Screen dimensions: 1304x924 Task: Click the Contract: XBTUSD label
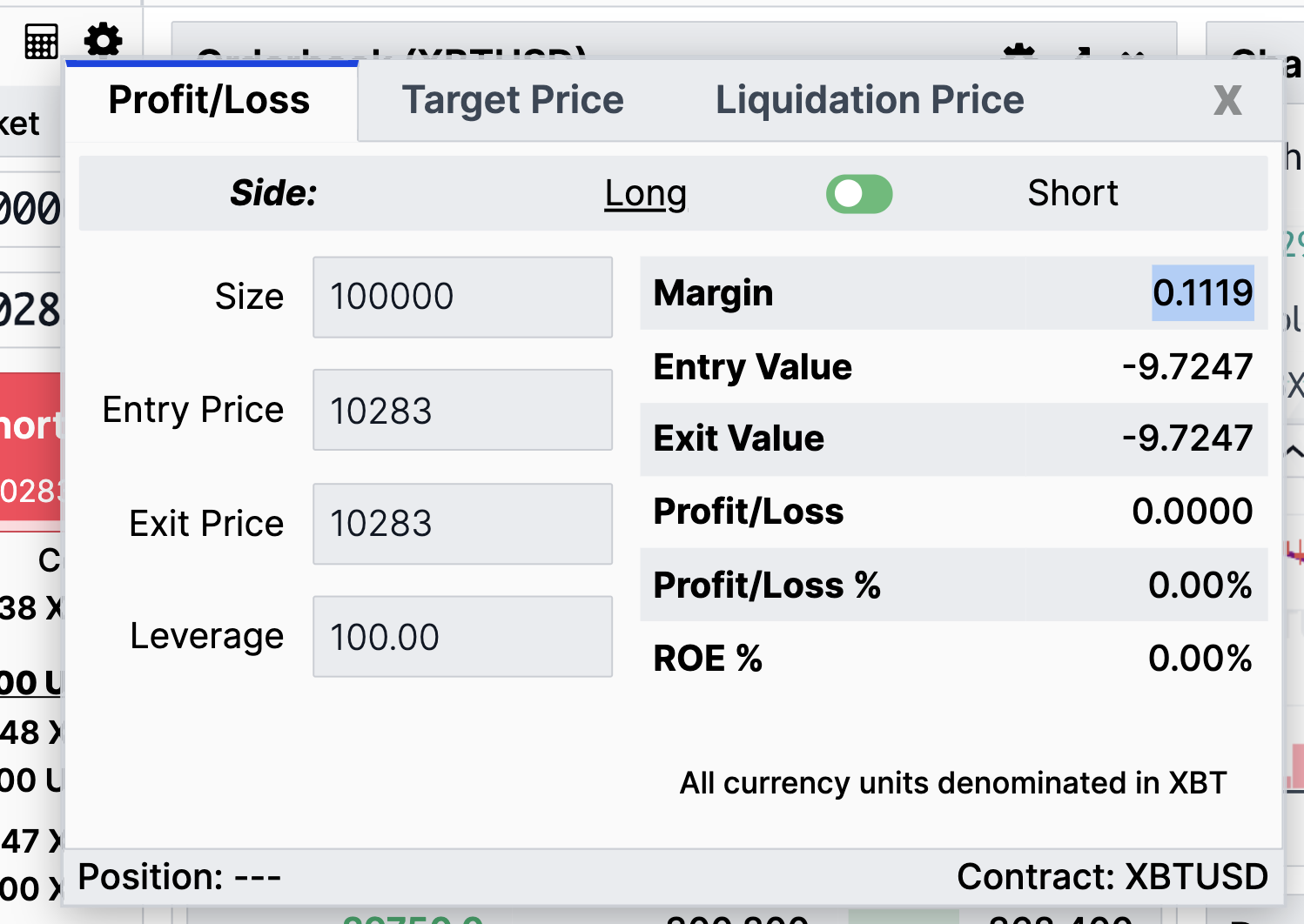[1112, 877]
